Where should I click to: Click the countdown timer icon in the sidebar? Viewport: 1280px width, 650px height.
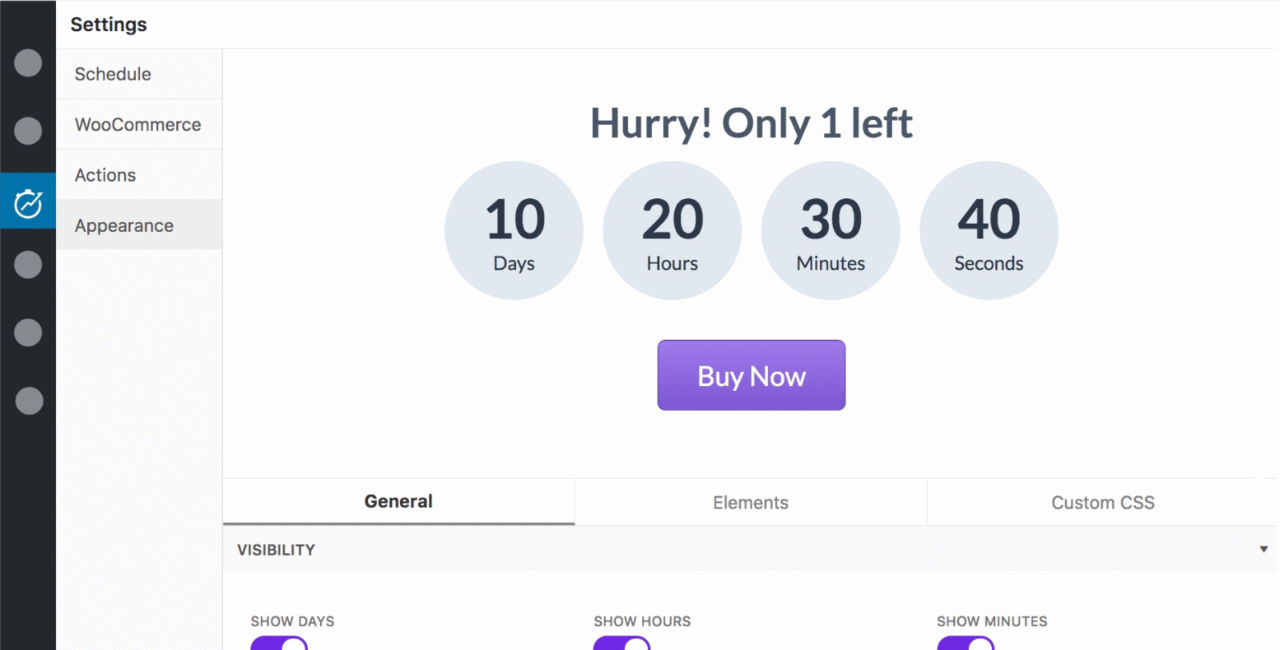pos(28,202)
